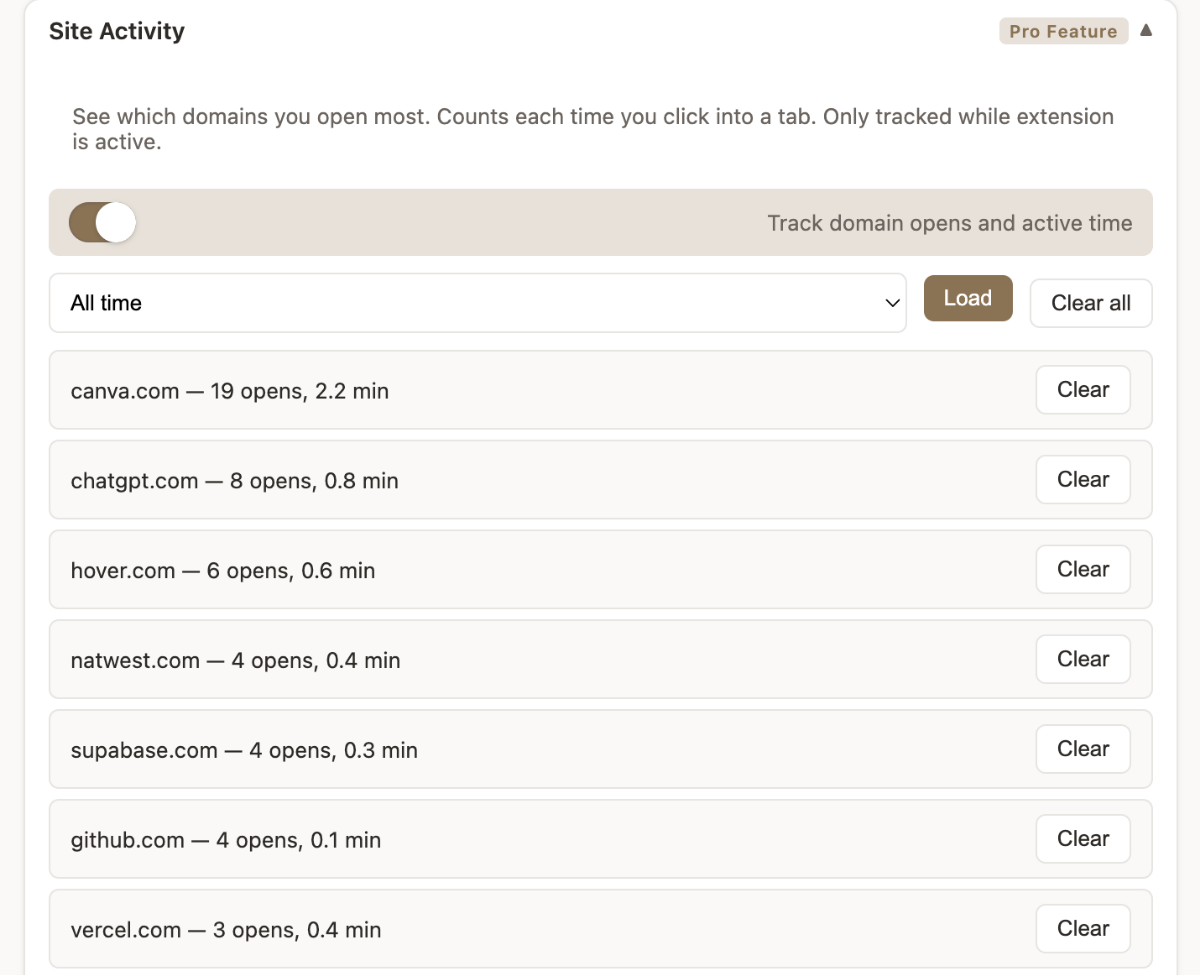Screen dimensions: 1200x975
Task: Clear the natwest.com entry
Action: [1082, 660]
